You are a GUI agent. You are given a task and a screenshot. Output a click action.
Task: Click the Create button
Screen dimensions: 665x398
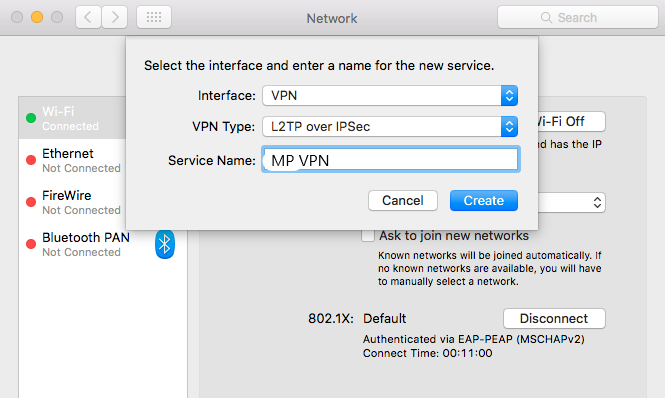click(483, 200)
